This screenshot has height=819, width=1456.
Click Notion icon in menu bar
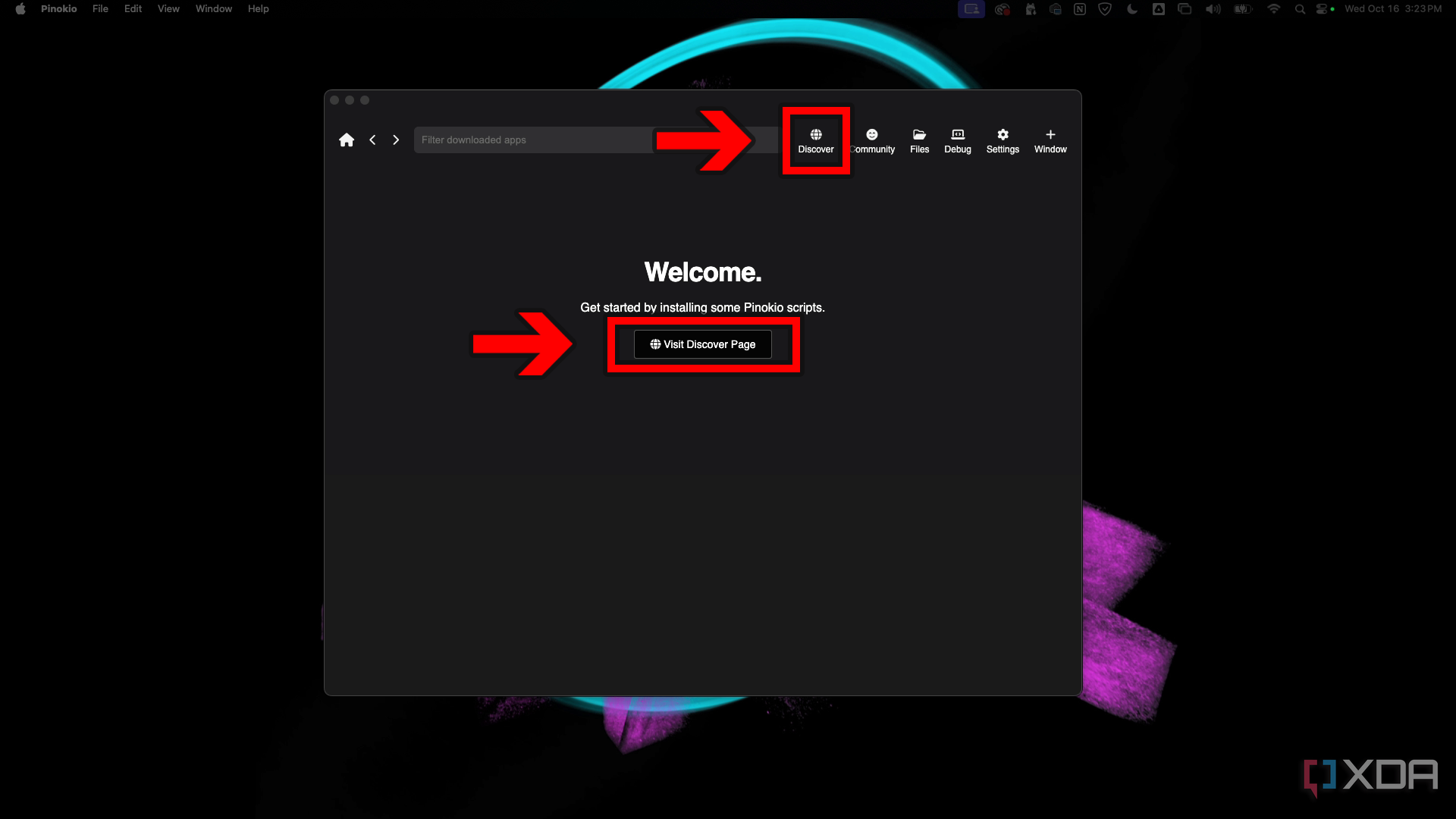(x=1080, y=9)
